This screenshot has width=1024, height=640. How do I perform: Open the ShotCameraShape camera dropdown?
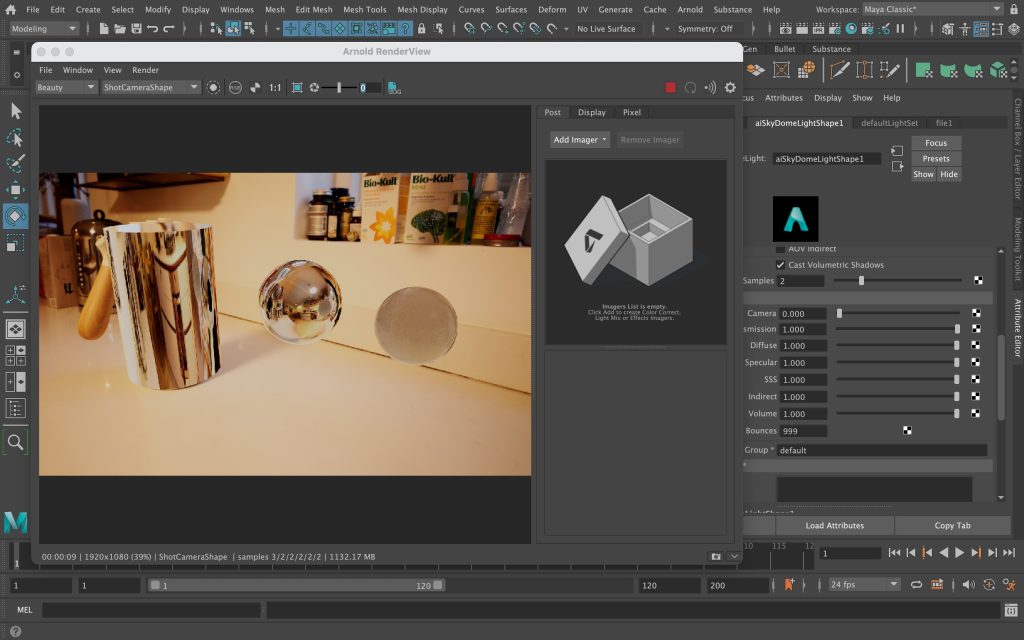[151, 88]
